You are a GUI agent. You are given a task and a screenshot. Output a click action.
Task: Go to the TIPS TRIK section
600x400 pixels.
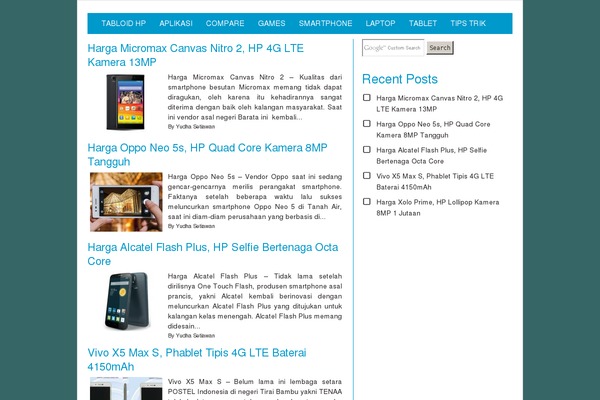pyautogui.click(x=468, y=23)
